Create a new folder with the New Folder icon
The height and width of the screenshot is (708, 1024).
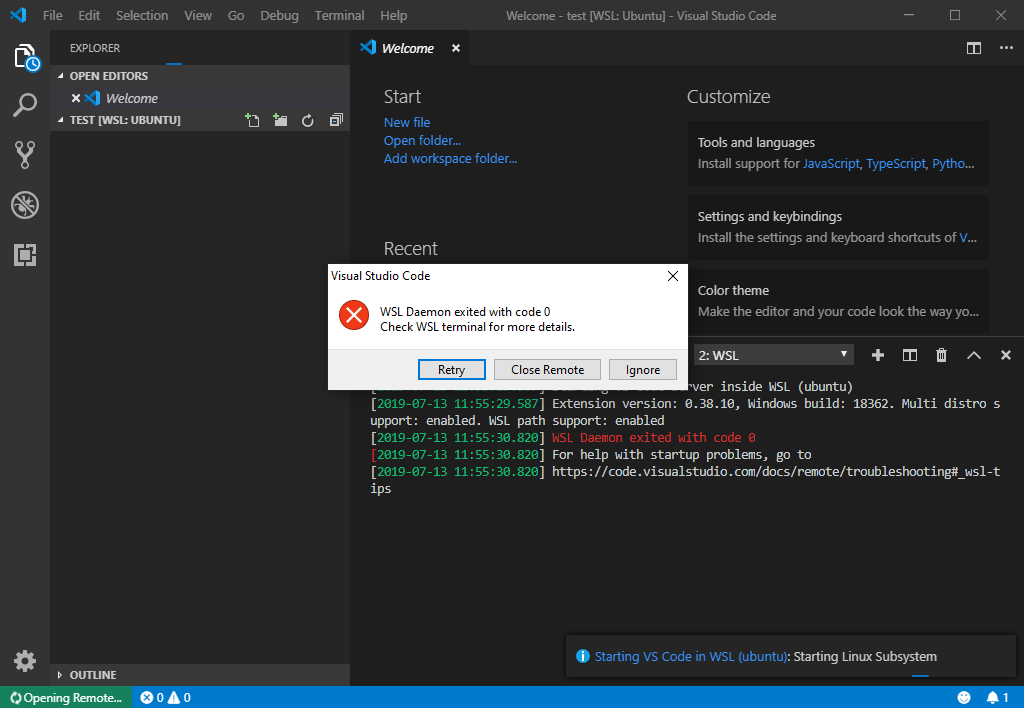point(280,120)
